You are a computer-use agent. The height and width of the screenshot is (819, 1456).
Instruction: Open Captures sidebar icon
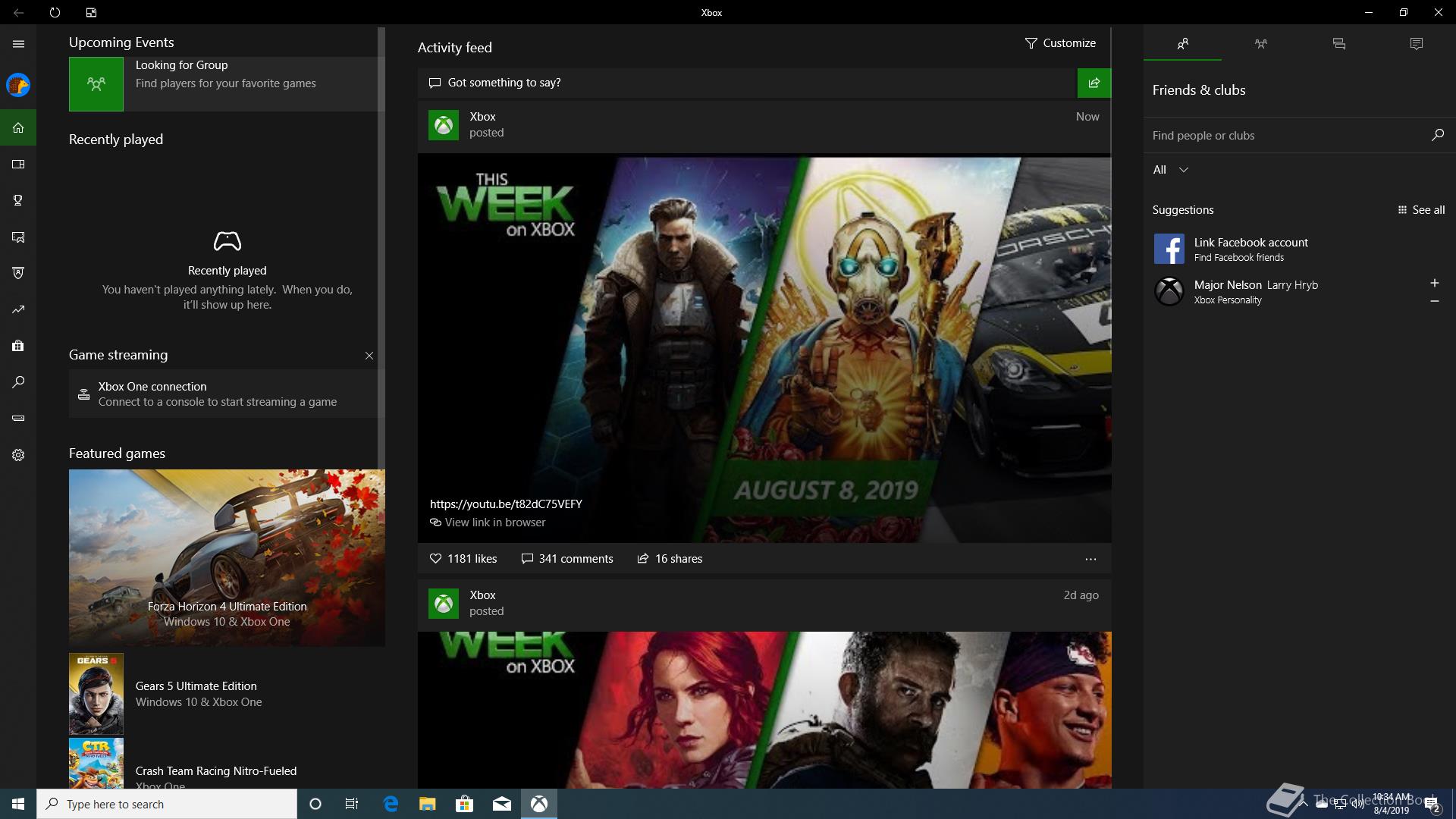(x=18, y=237)
